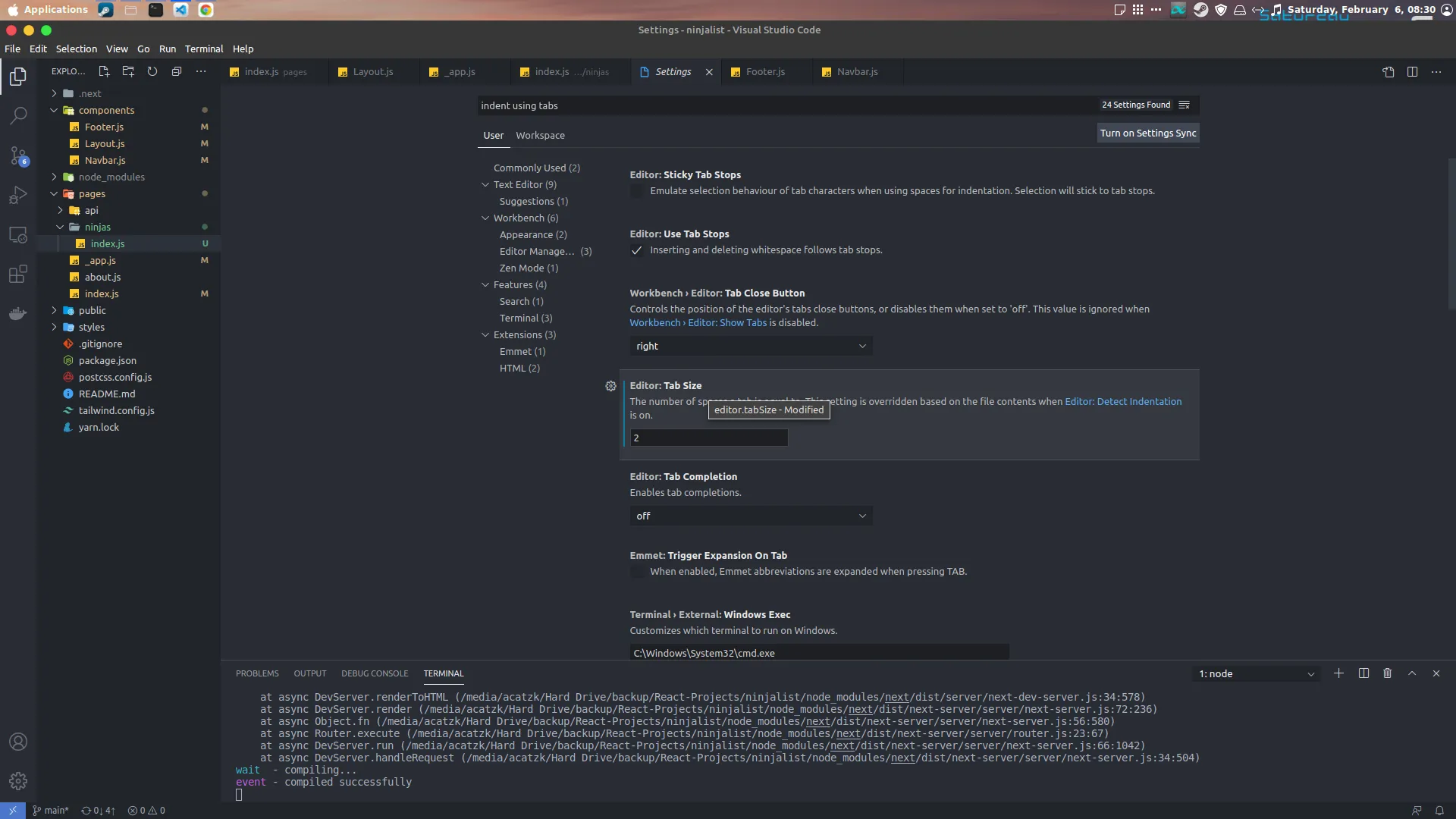Switch to the Workspace settings tab
The height and width of the screenshot is (819, 1456).
point(540,135)
